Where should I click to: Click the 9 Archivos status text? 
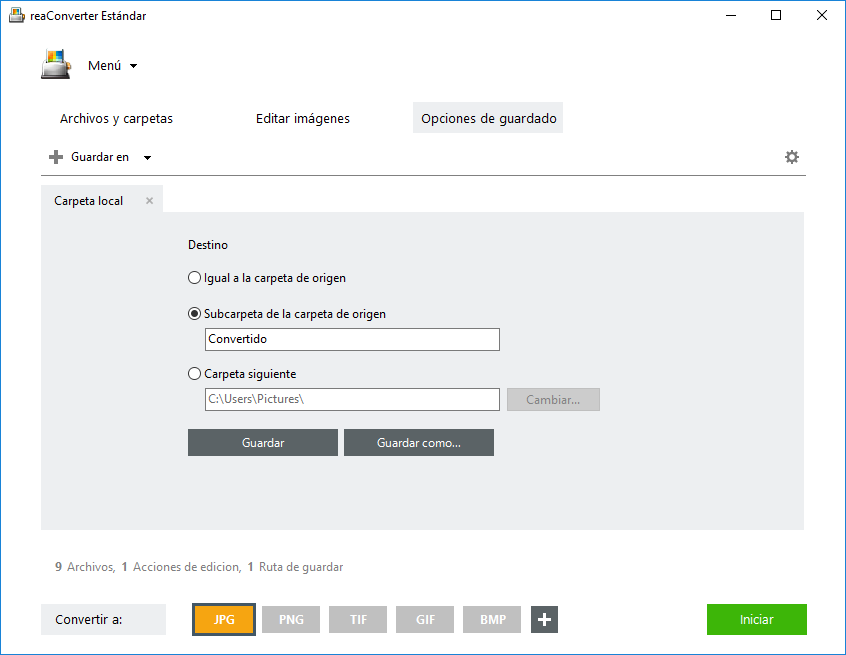(x=85, y=567)
